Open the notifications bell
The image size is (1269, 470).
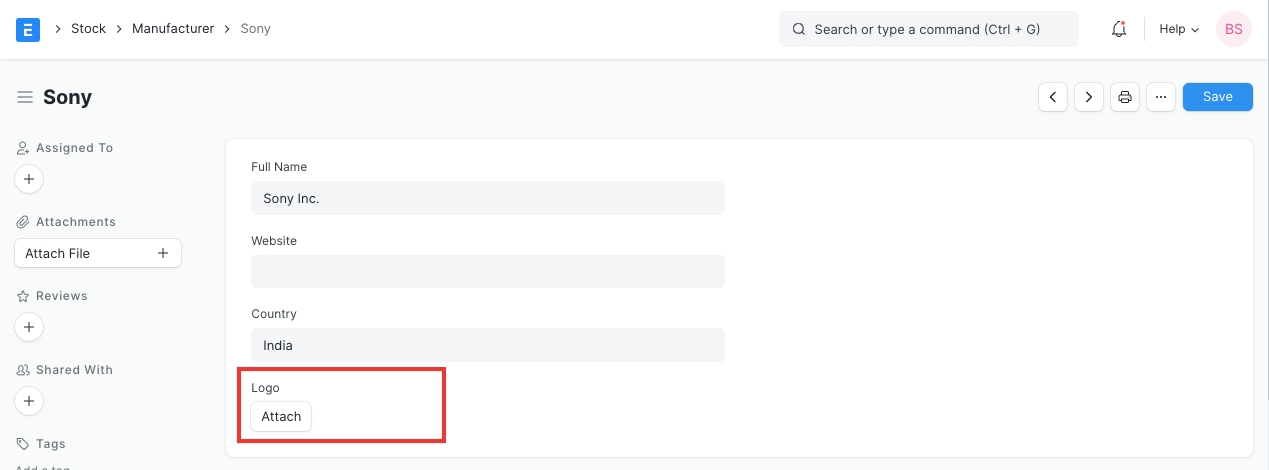[1119, 29]
